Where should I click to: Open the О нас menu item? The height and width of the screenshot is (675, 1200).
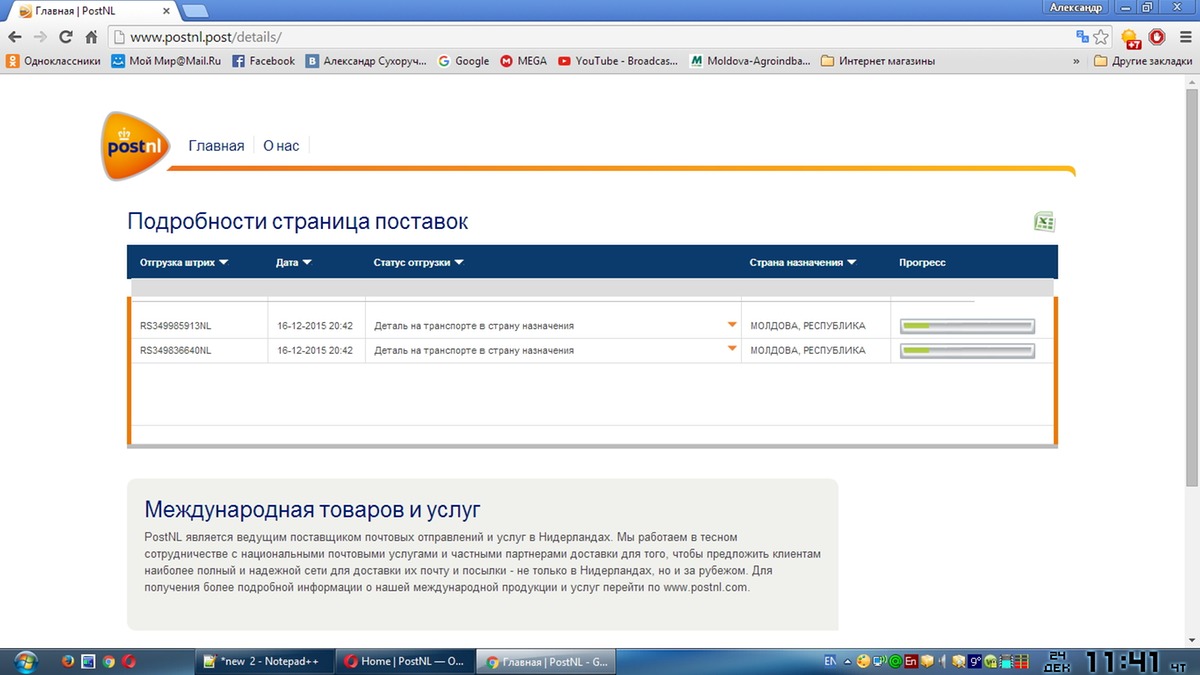tap(280, 145)
